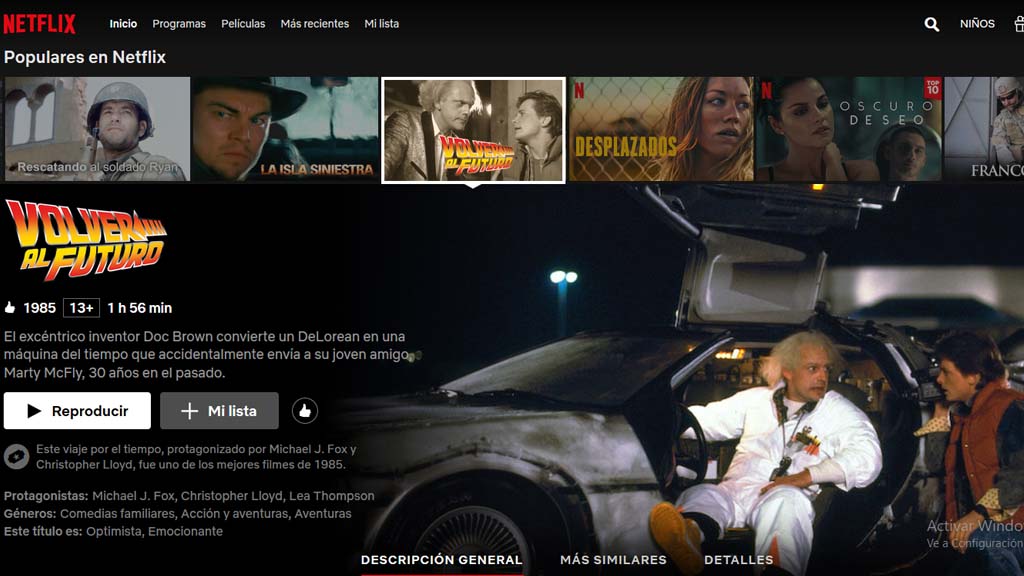The width and height of the screenshot is (1024, 576).
Task: Click the 1985 release year
Action: 40,308
